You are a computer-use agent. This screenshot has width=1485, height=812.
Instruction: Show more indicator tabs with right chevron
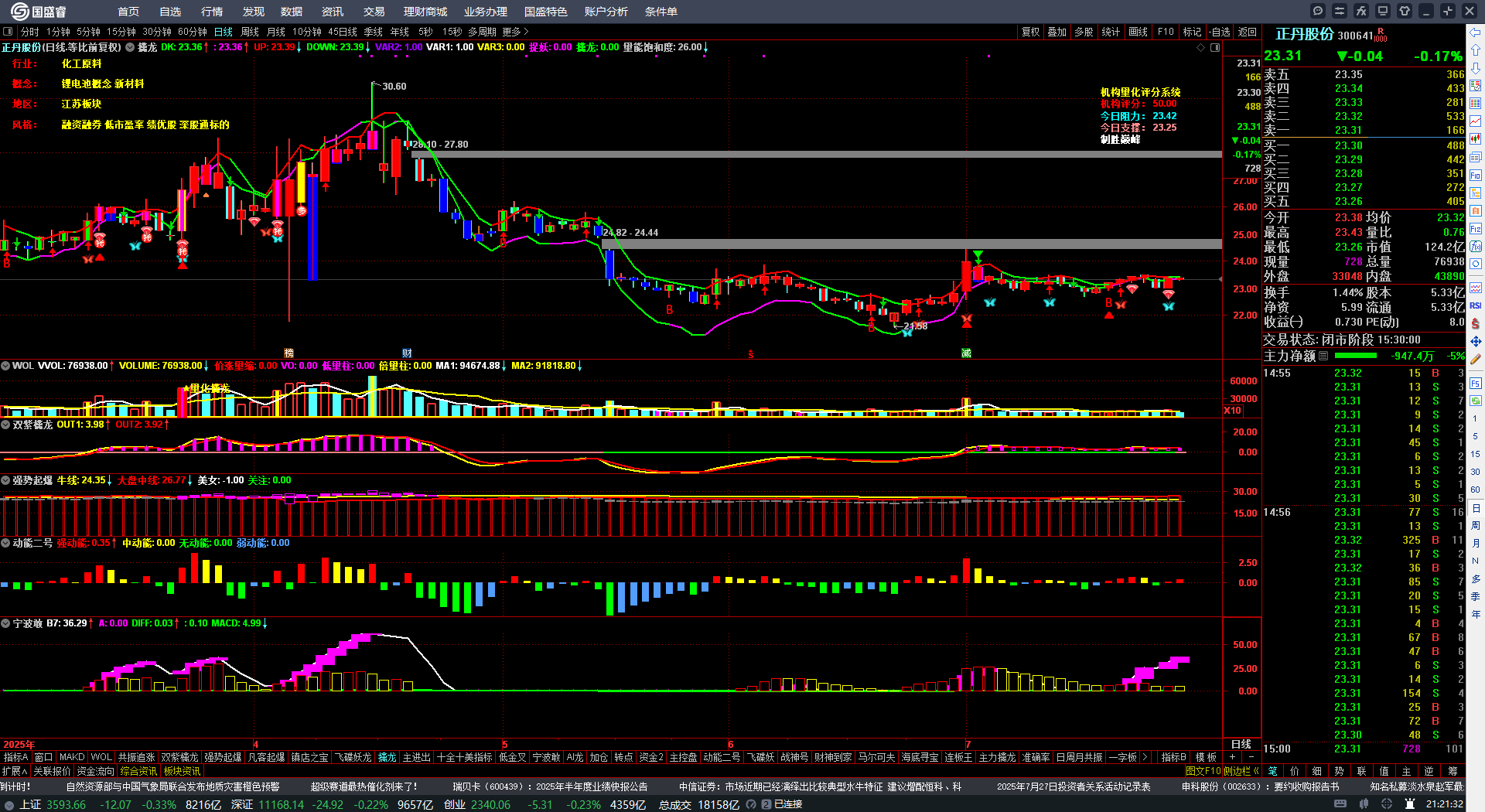pyautogui.click(x=1145, y=757)
